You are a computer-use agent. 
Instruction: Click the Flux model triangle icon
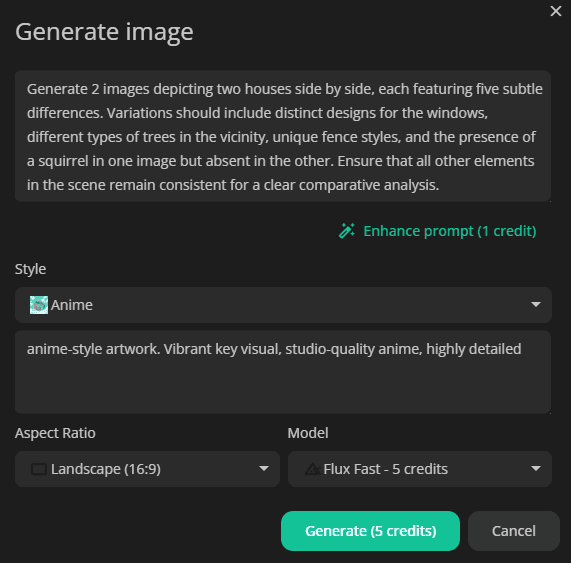[x=312, y=469]
